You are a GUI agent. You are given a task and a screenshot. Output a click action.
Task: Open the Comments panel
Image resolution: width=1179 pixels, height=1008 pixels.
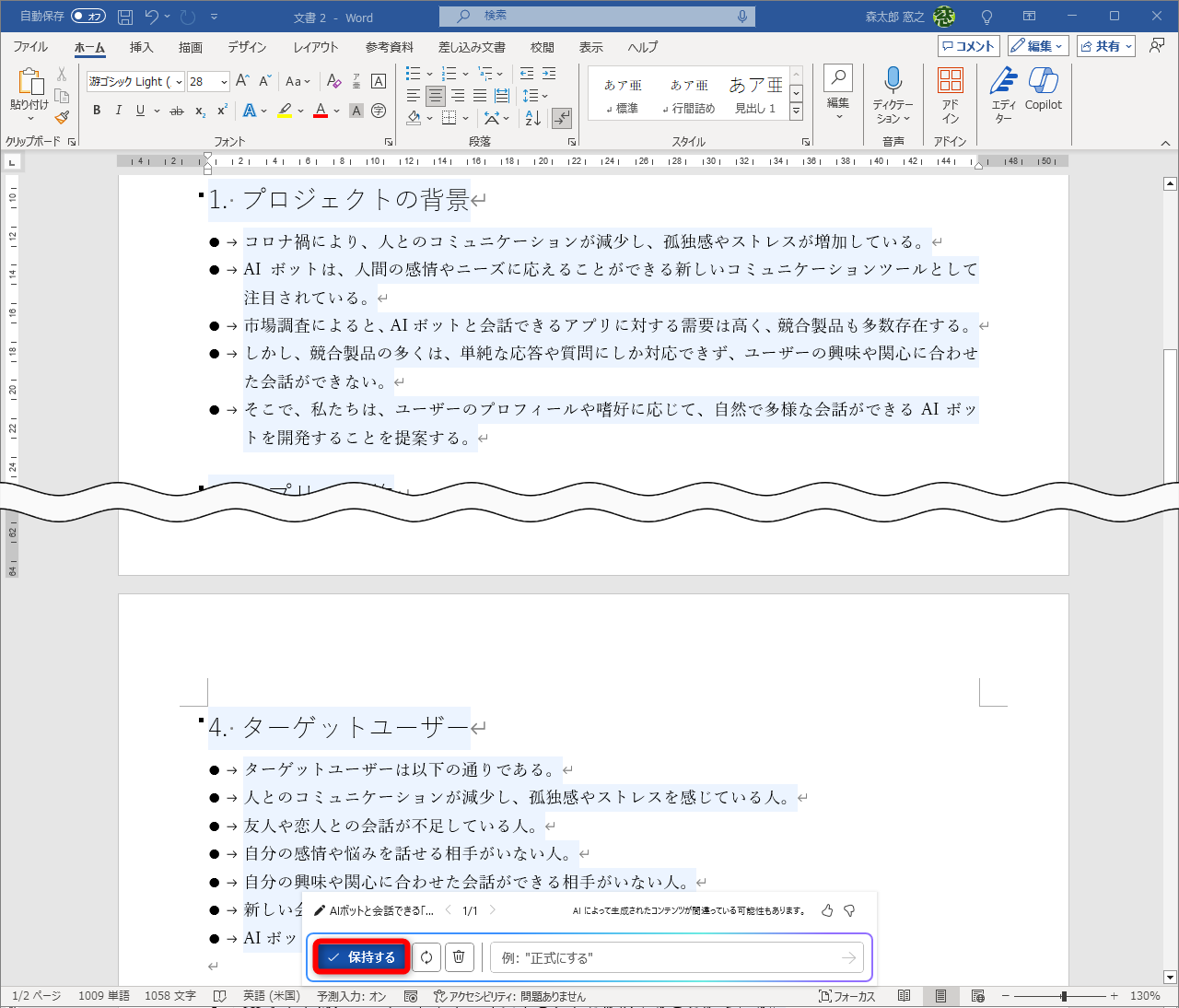tap(968, 45)
